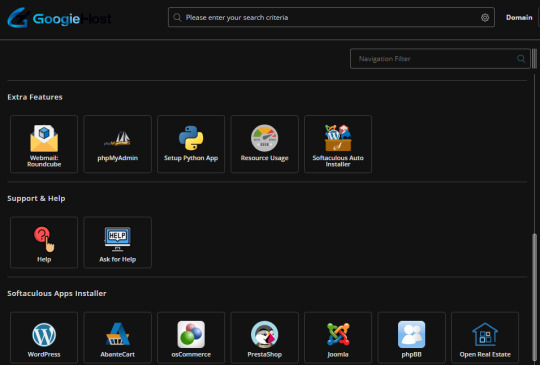This screenshot has width=540, height=365.
Task: Launch Open Real Estate installer
Action: coord(485,338)
